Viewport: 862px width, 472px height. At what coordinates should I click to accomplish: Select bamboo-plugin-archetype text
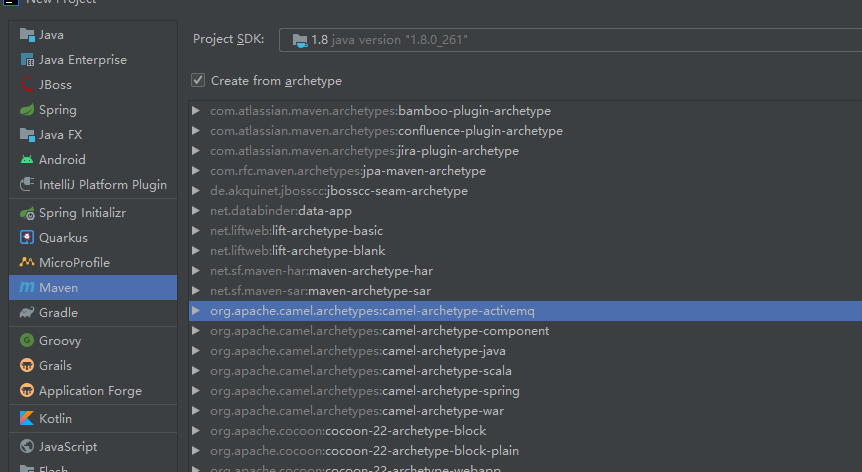(474, 111)
